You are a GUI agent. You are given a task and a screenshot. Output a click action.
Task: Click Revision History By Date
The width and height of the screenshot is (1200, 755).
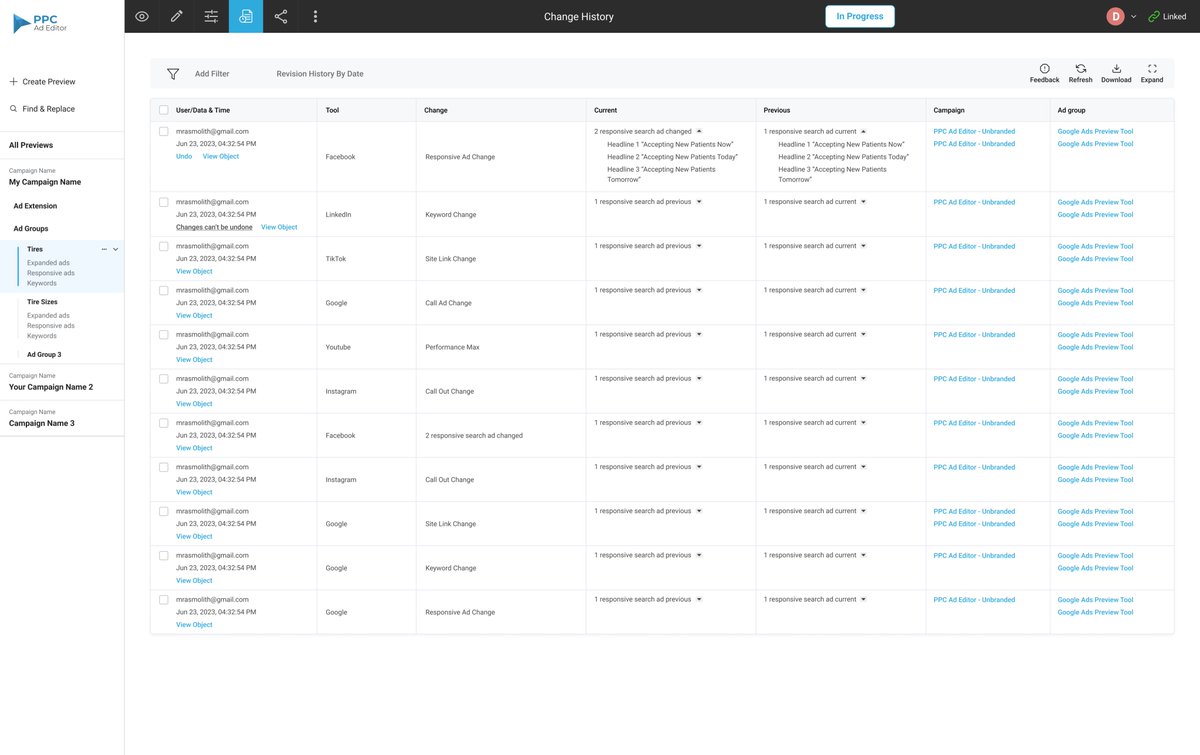point(320,74)
